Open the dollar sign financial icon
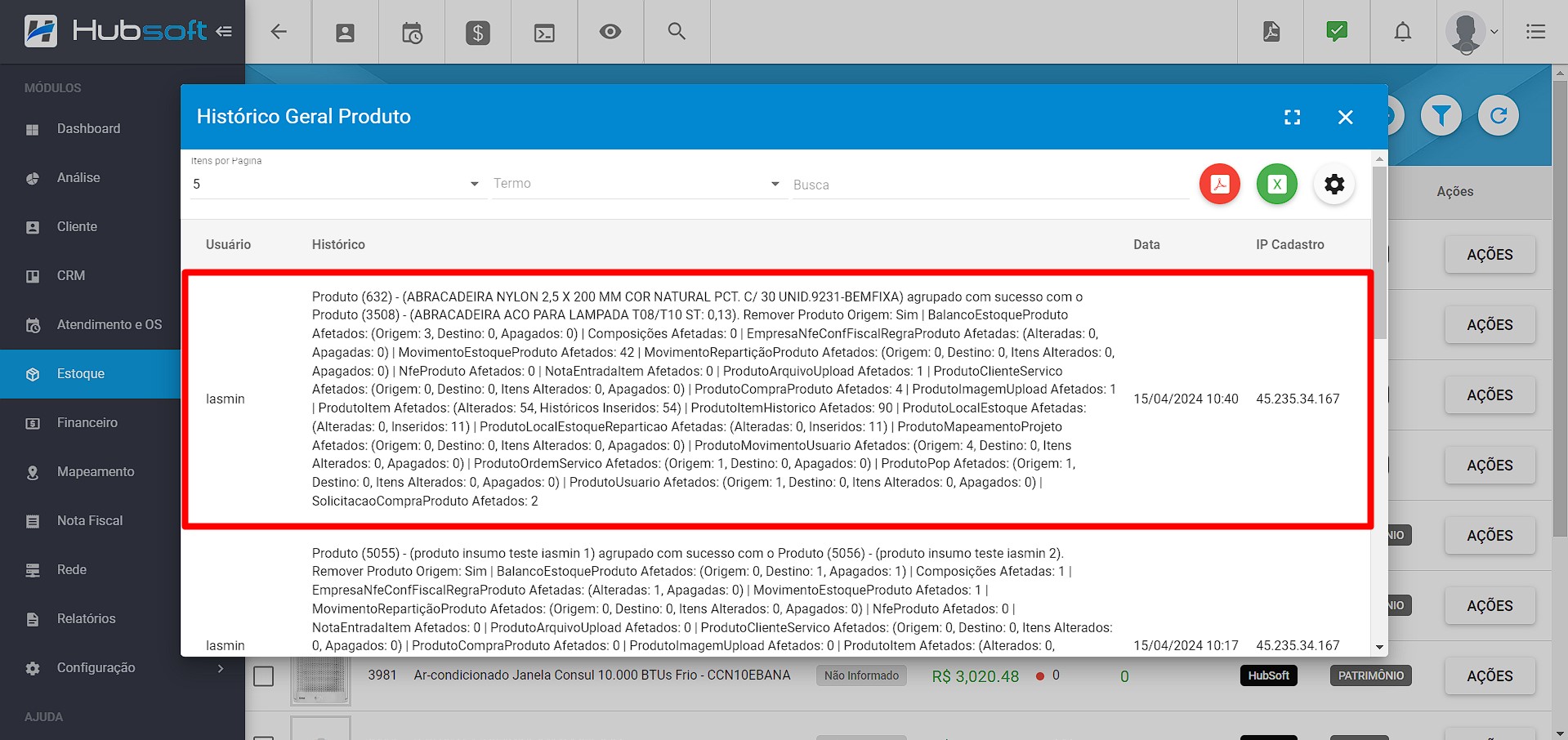The image size is (1568, 740). (478, 33)
